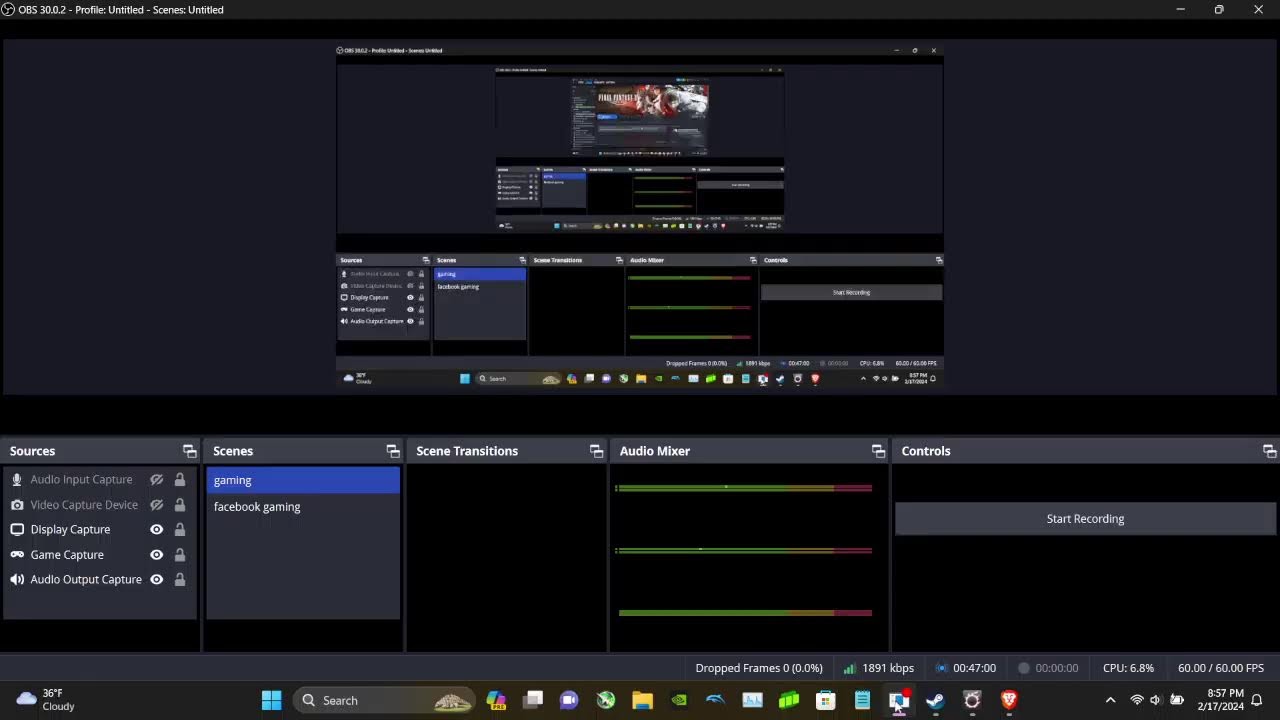Screen dimensions: 1280x720
Task: Click the camera icon of Video Capture Device
Action: pos(17,505)
